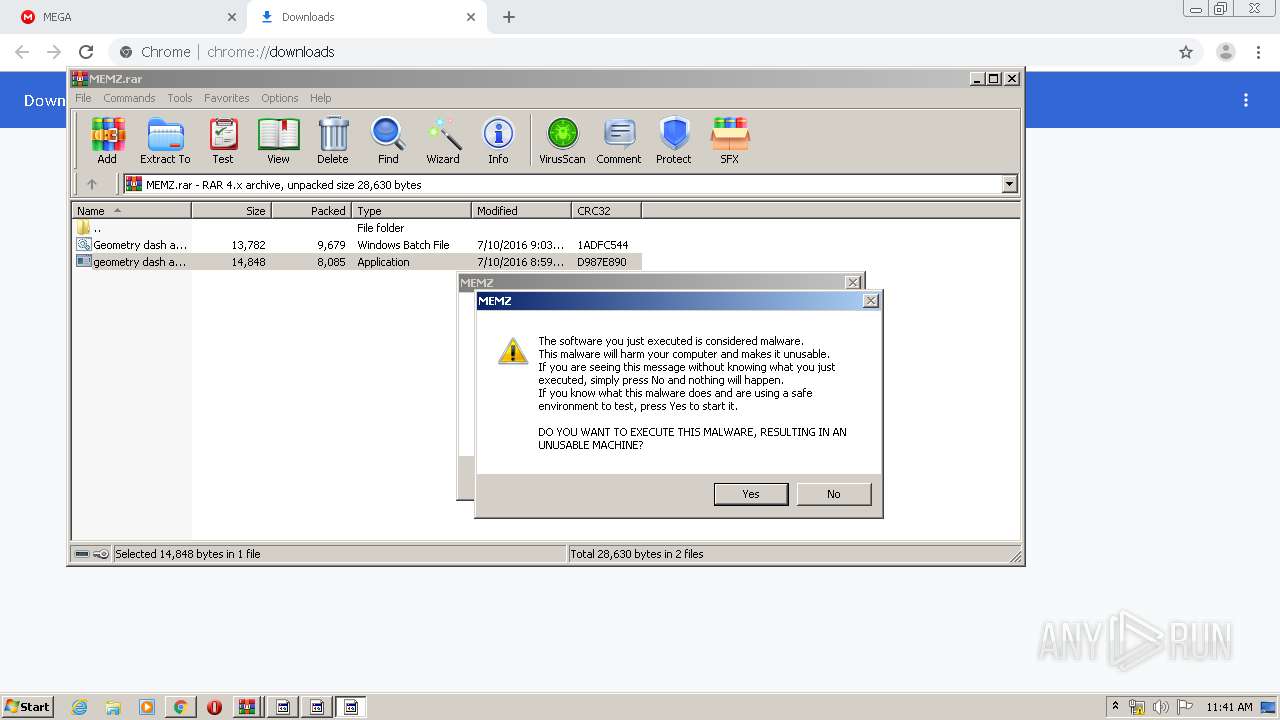The height and width of the screenshot is (720, 1280).
Task: Bookmark this page with the star icon
Action: [x=1186, y=52]
